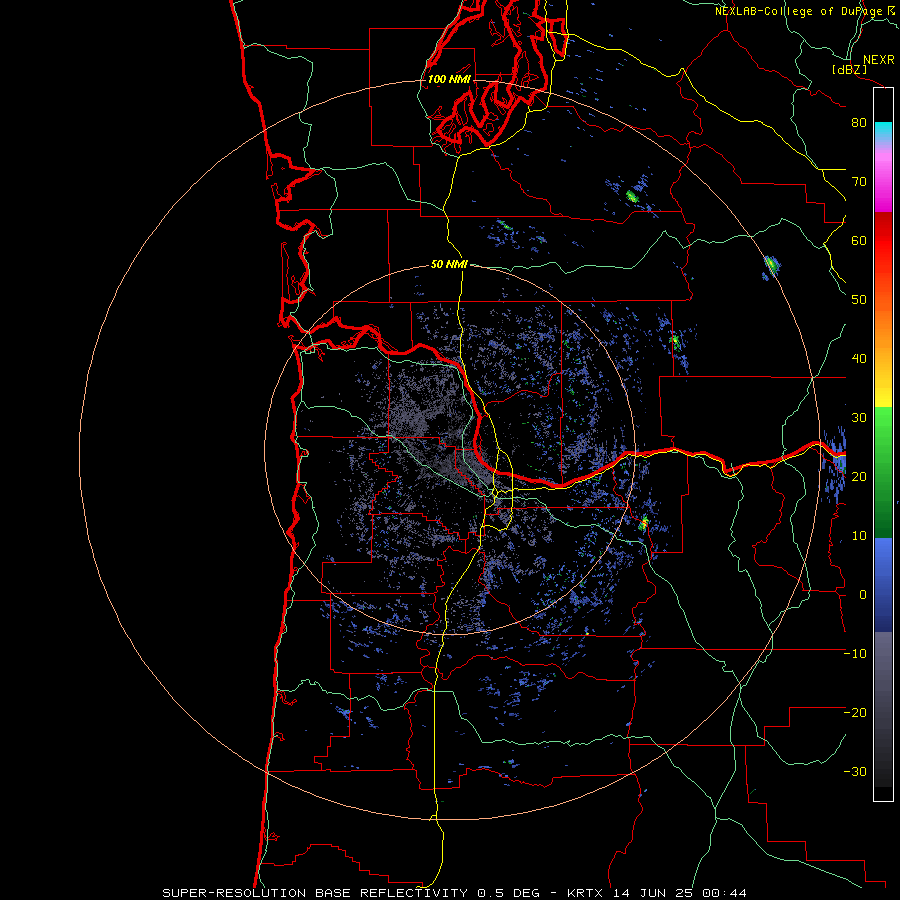Click the [dBZ] unit label
The height and width of the screenshot is (900, 900).
(x=849, y=70)
